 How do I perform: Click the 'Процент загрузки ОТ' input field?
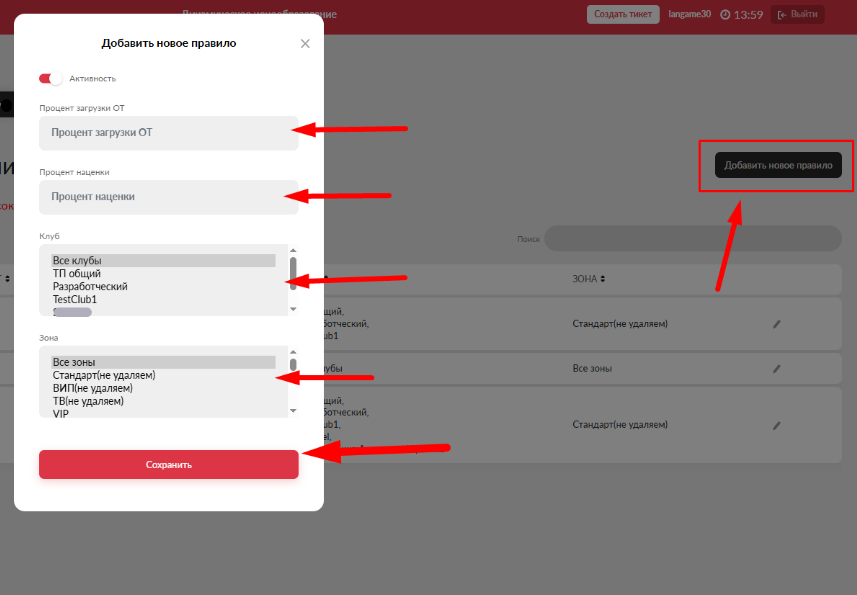coord(168,132)
